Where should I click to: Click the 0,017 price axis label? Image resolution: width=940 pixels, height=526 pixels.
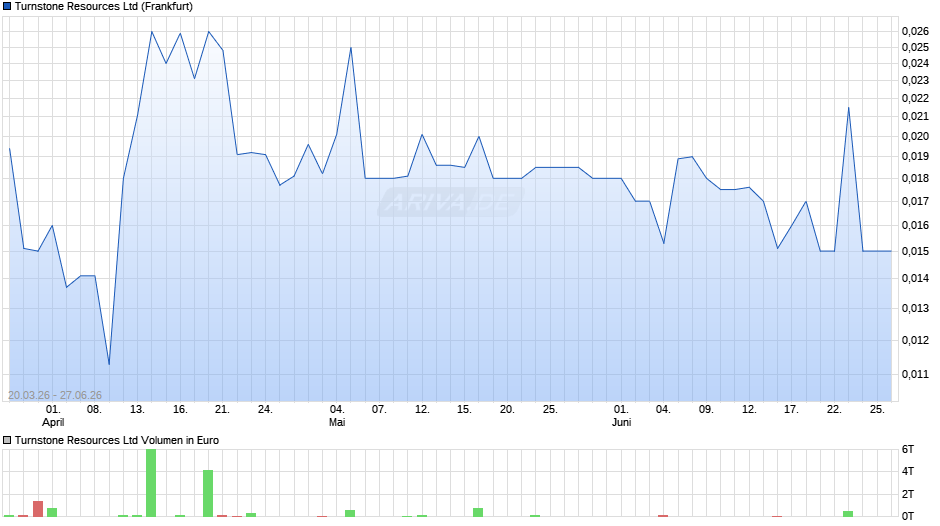[915, 201]
